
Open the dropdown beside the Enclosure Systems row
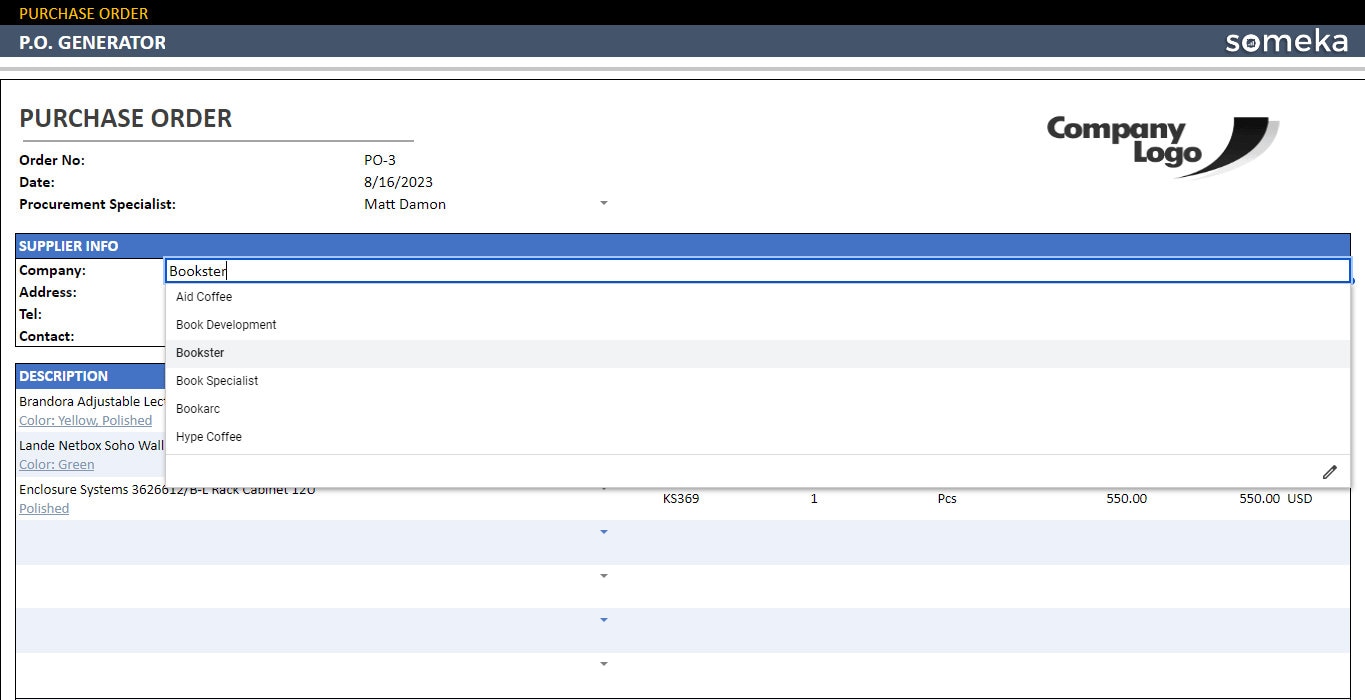(603, 489)
